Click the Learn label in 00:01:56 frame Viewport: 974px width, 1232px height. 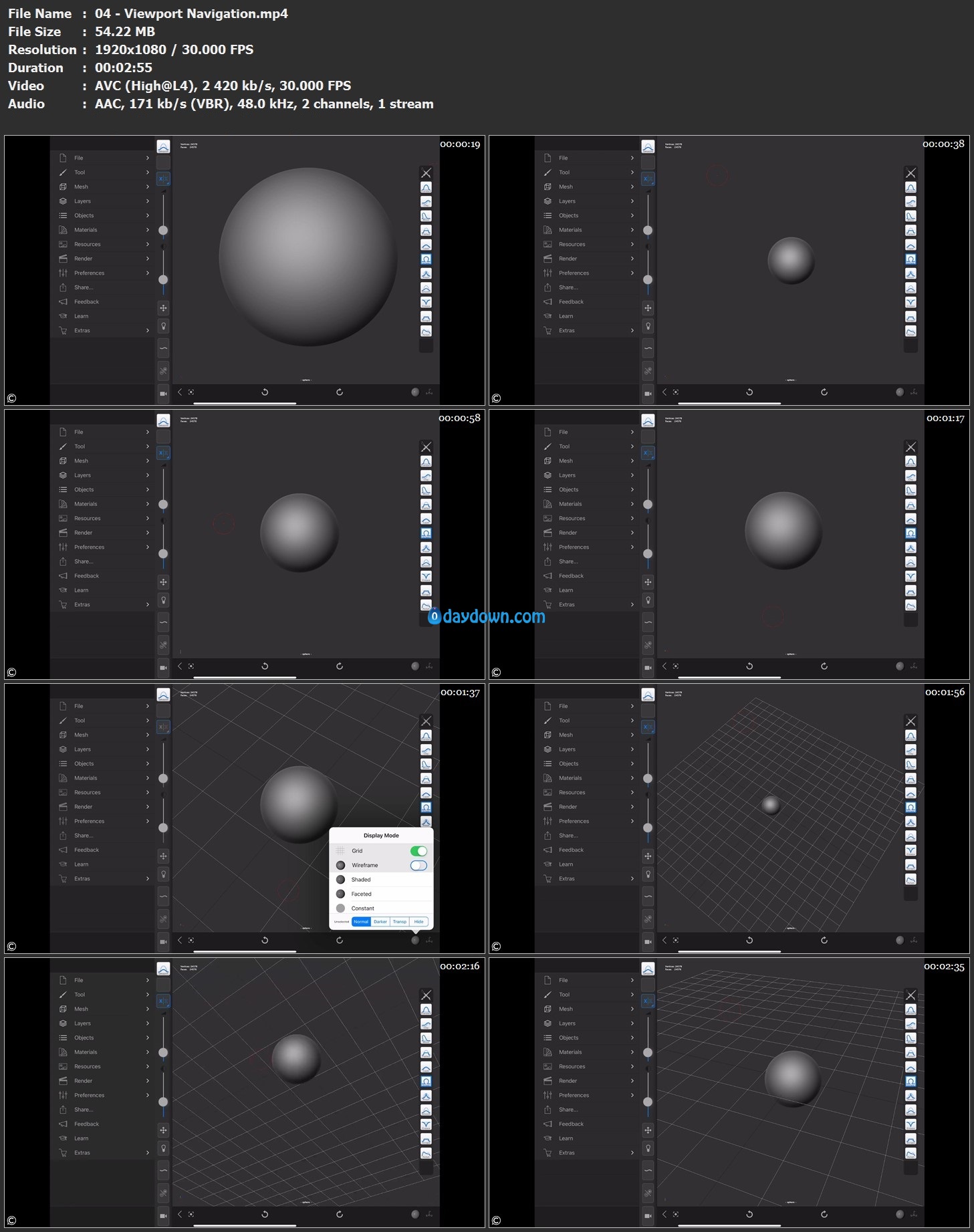[566, 864]
